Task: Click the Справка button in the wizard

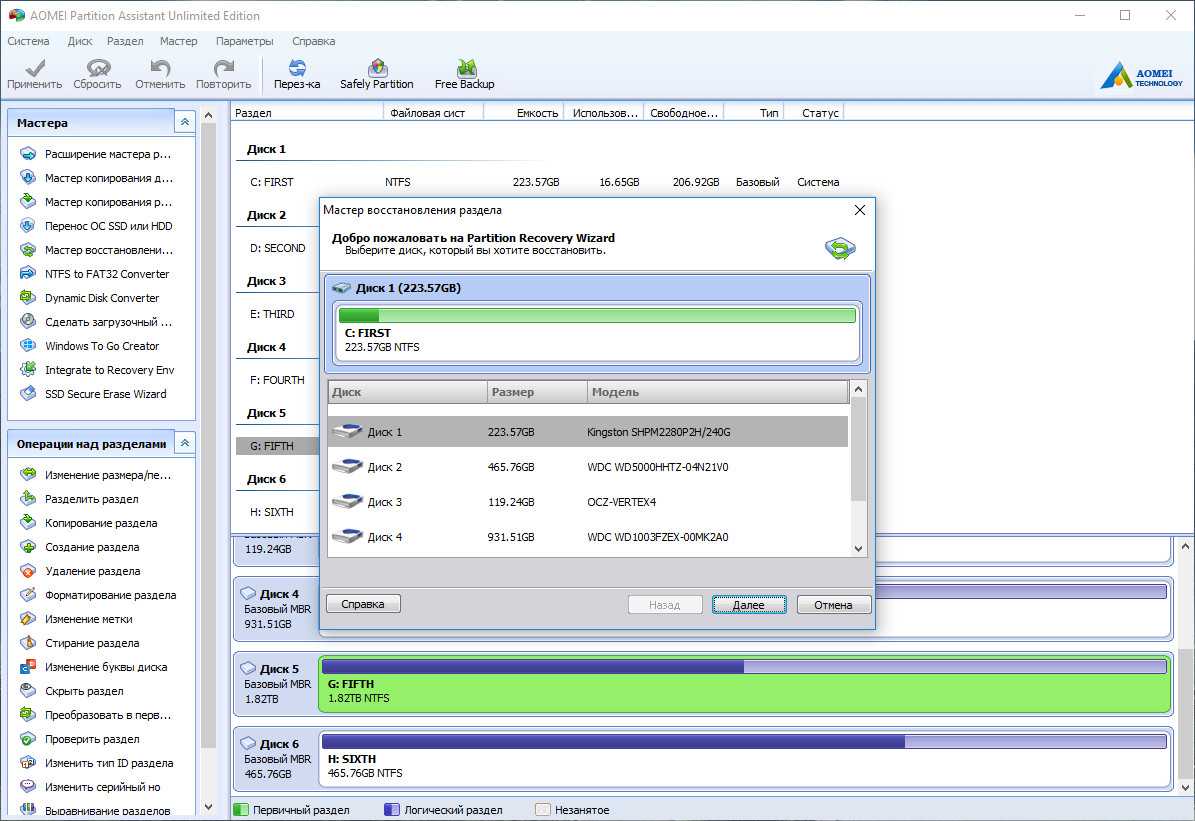Action: coord(363,604)
